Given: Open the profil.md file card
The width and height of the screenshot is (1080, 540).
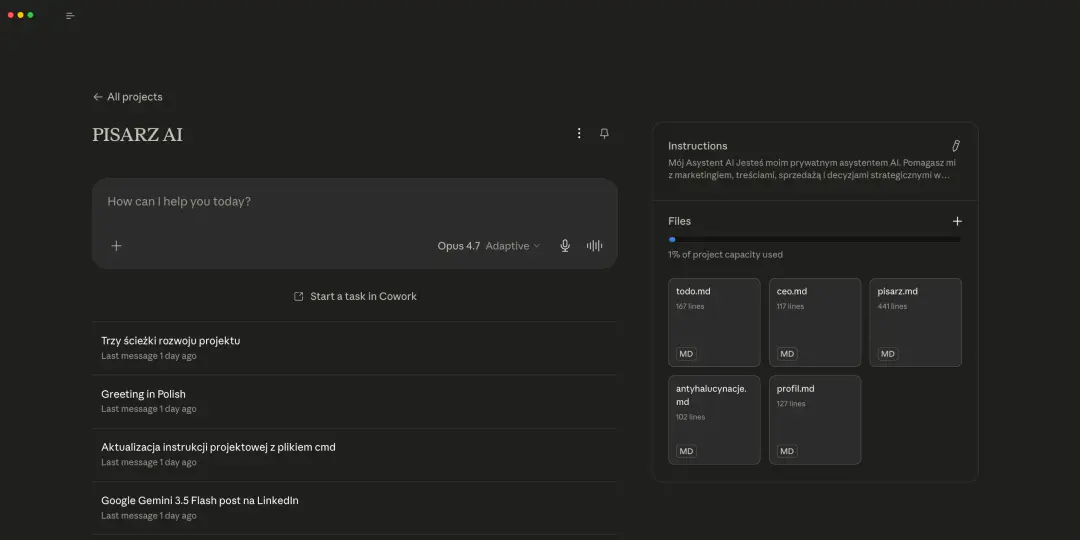Looking at the screenshot, I should [815, 420].
